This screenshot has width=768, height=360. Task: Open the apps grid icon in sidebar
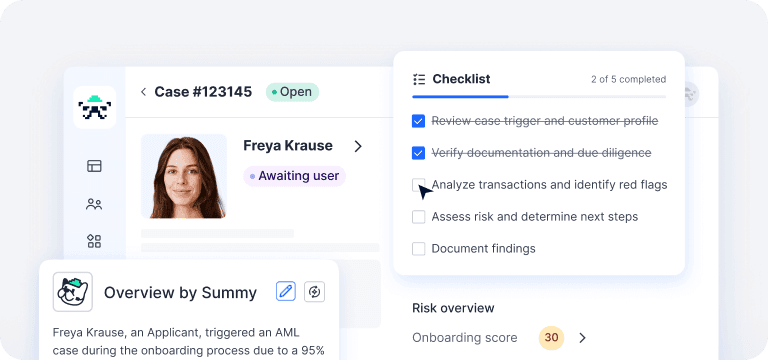click(x=94, y=241)
